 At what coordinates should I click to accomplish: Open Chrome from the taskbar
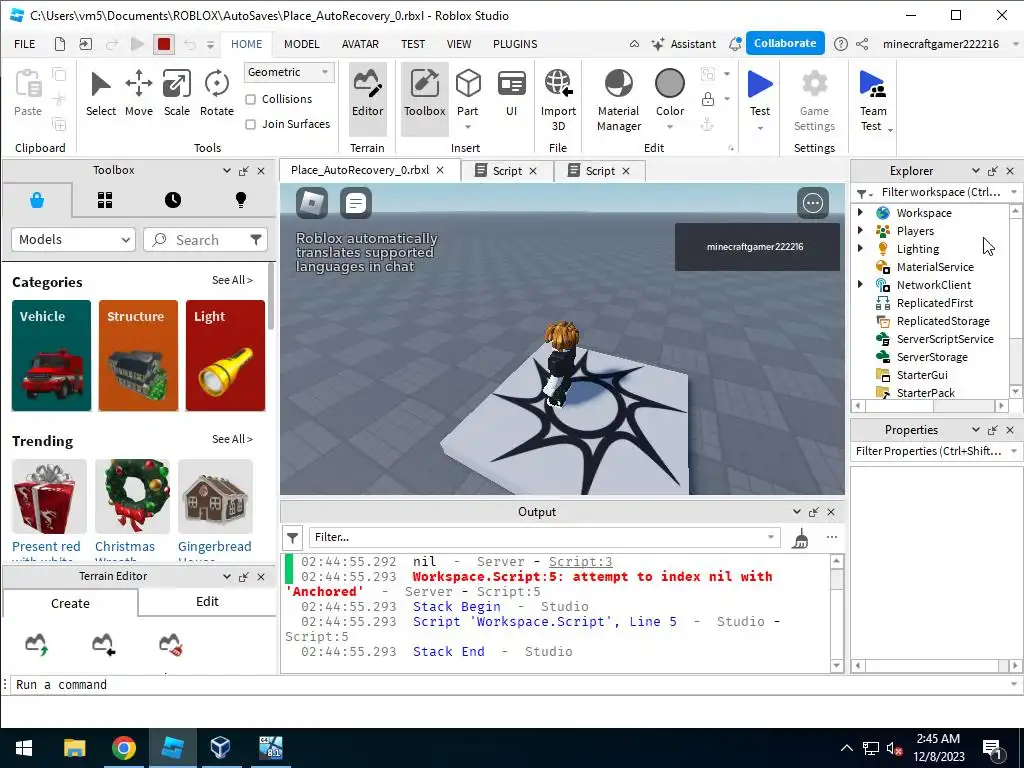[123, 748]
